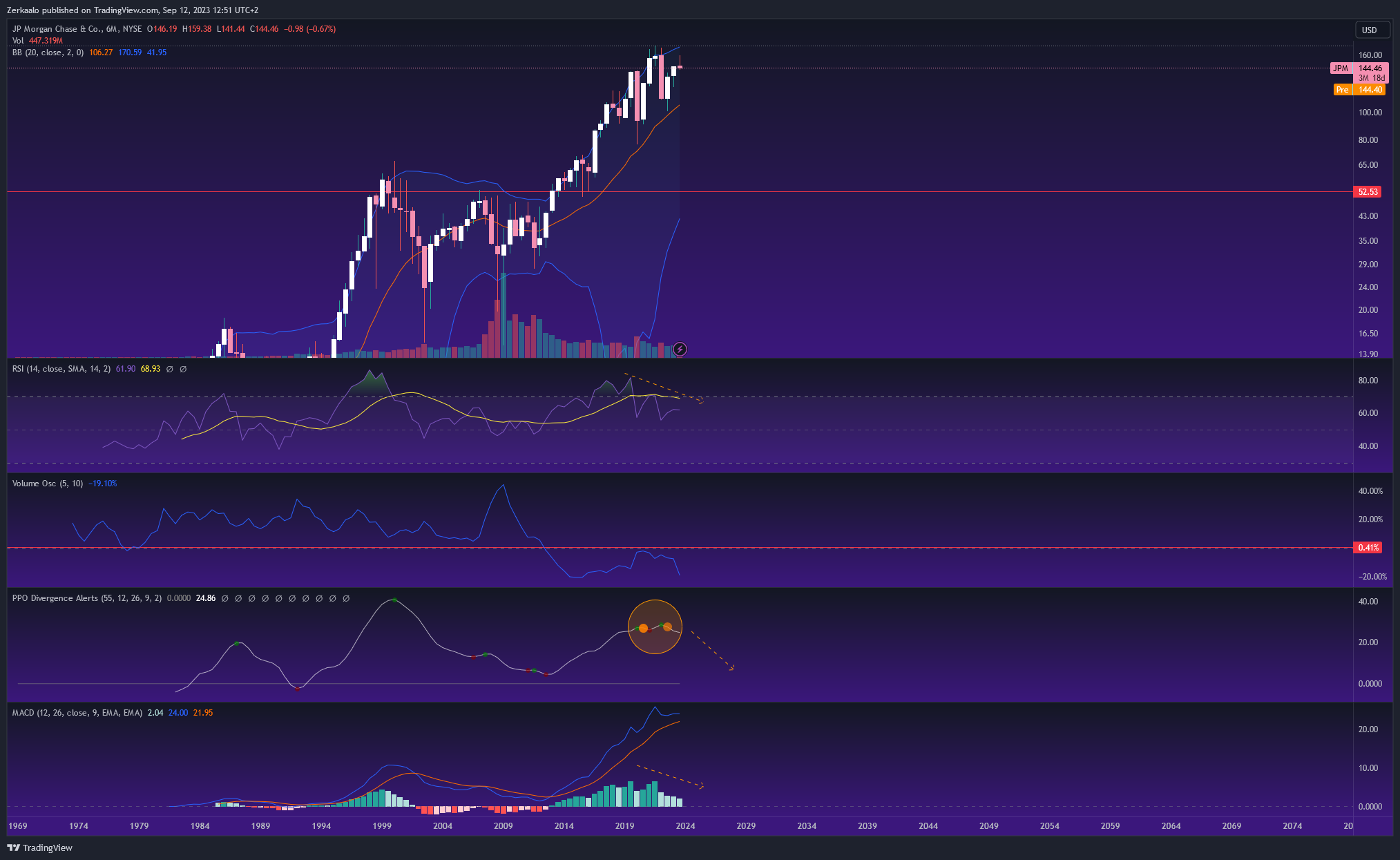This screenshot has height=860, width=1400.
Task: Click the yellow RSI average value 68.93
Action: (151, 369)
